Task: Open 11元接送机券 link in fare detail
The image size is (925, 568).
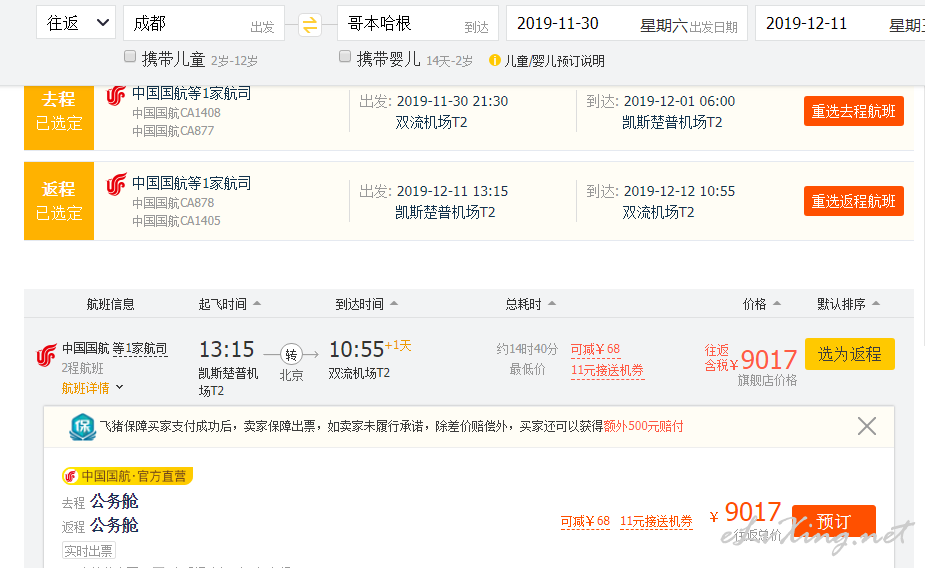Action: pos(656,521)
